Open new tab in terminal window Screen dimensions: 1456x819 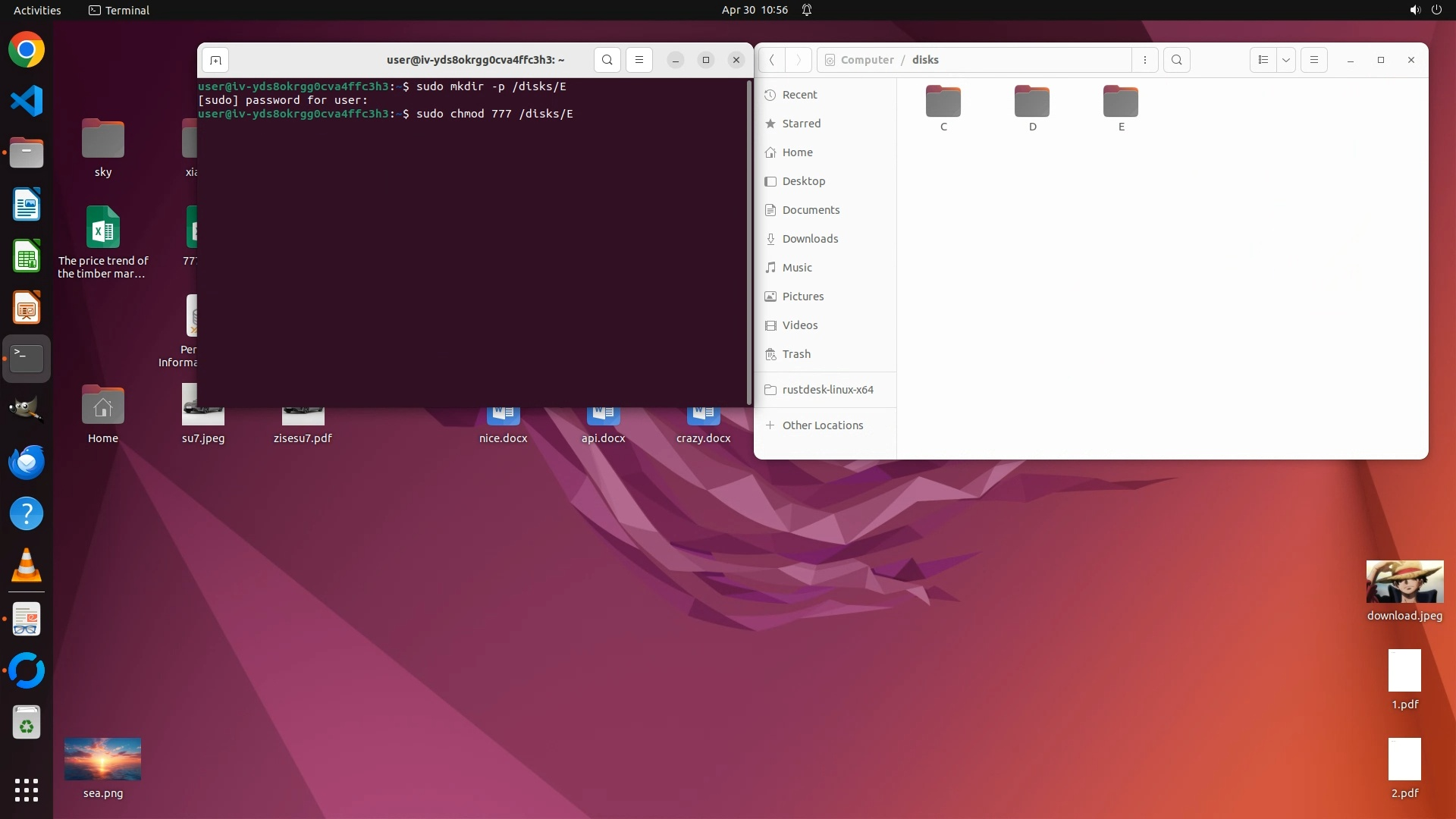215,60
